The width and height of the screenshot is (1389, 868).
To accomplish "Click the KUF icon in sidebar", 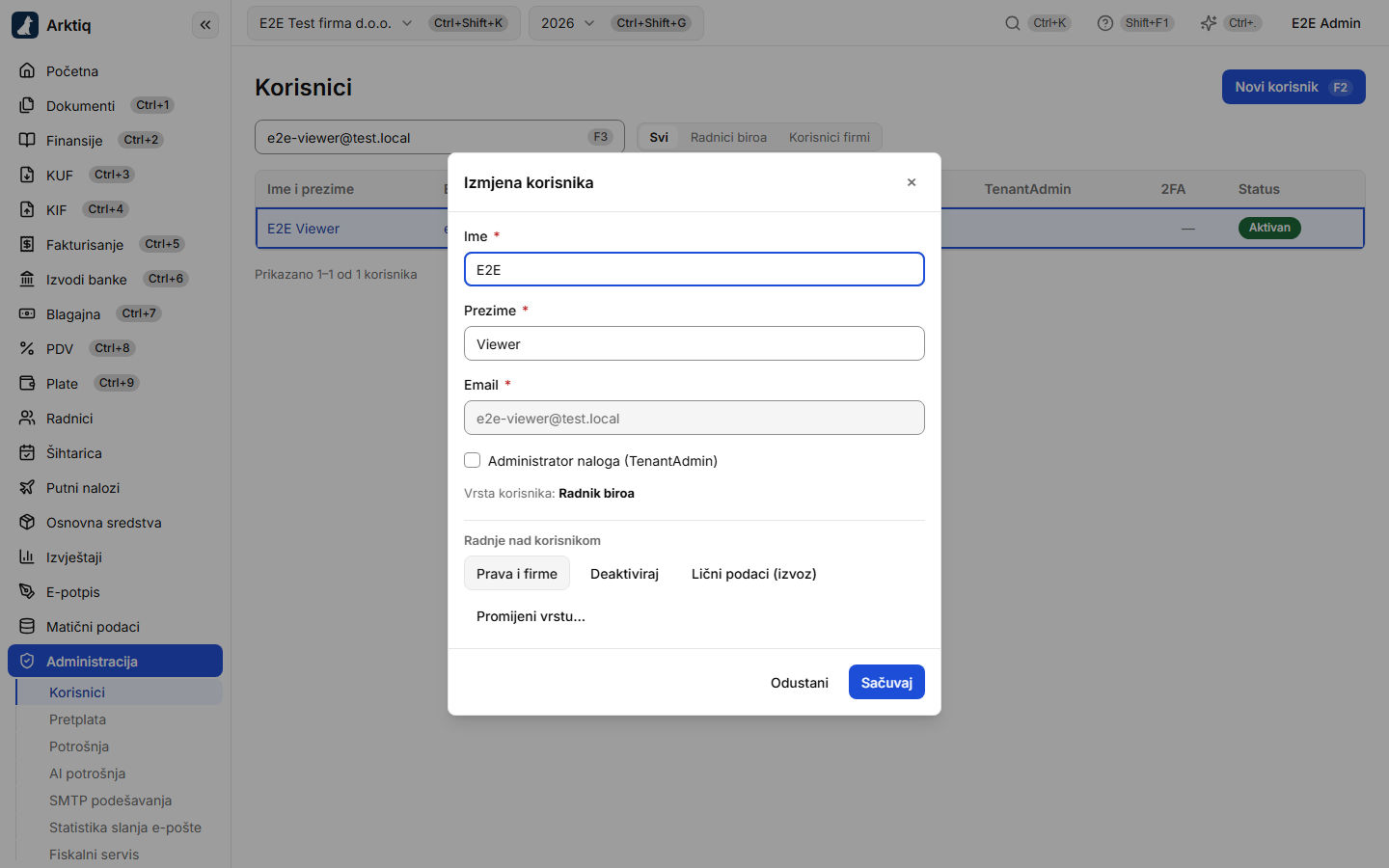I will pos(27,175).
